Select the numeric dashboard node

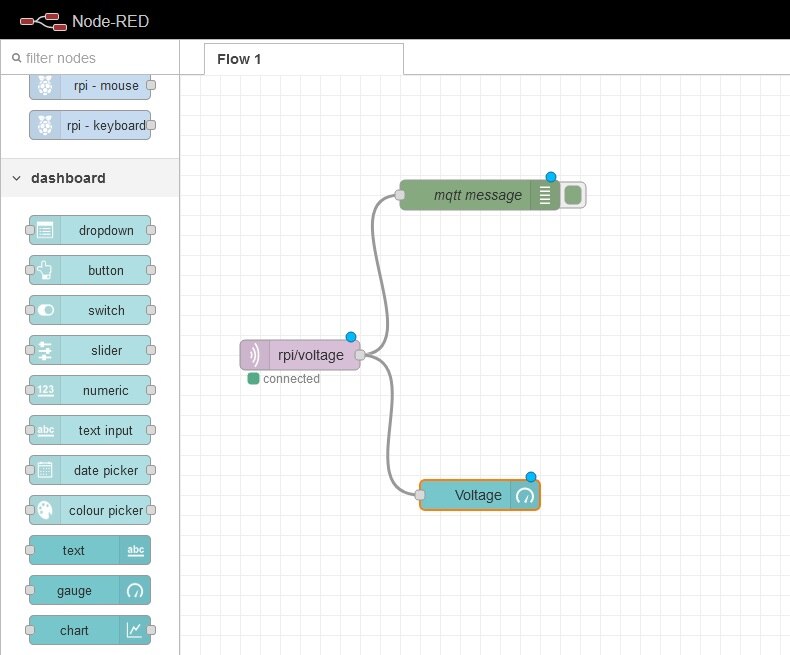pyautogui.click(x=90, y=390)
